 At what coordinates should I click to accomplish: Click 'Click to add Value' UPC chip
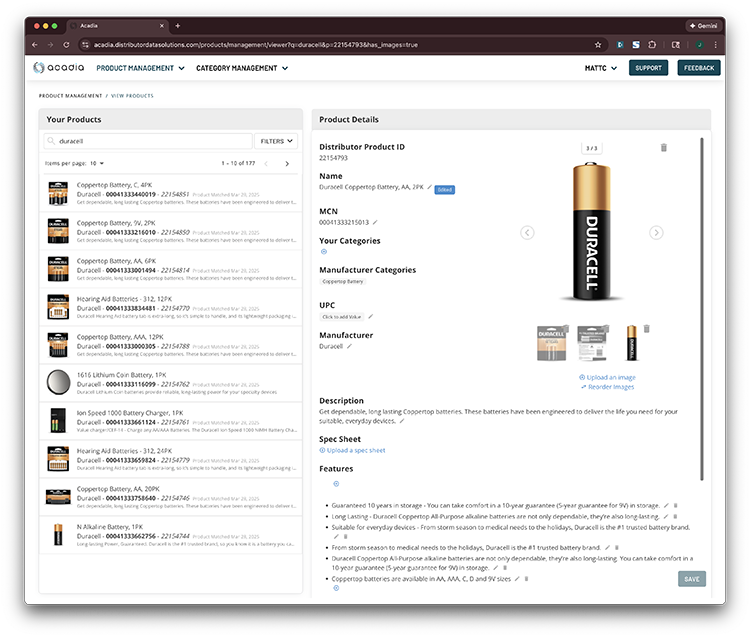tap(342, 317)
